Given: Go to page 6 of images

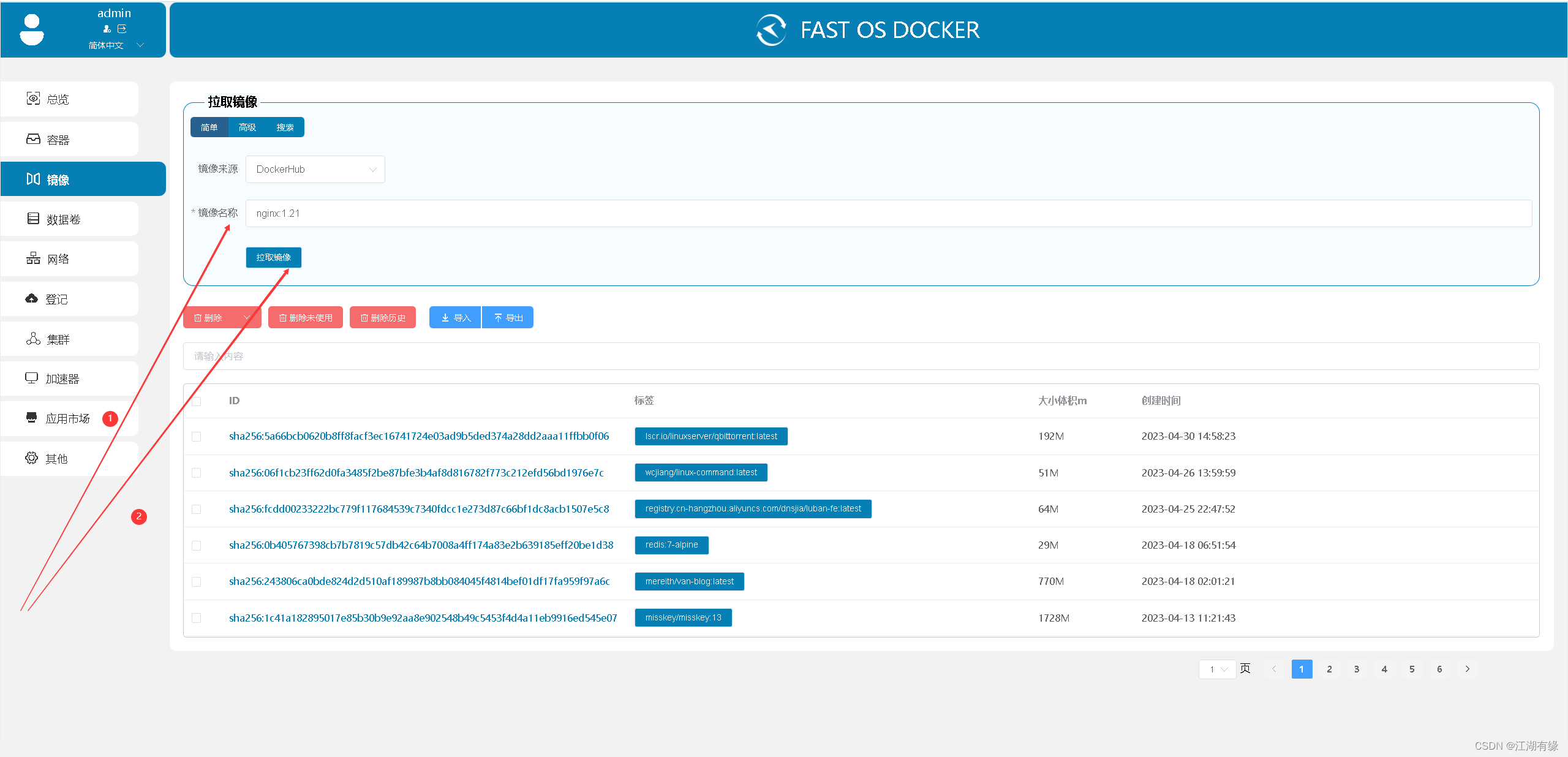Looking at the screenshot, I should 1439,669.
